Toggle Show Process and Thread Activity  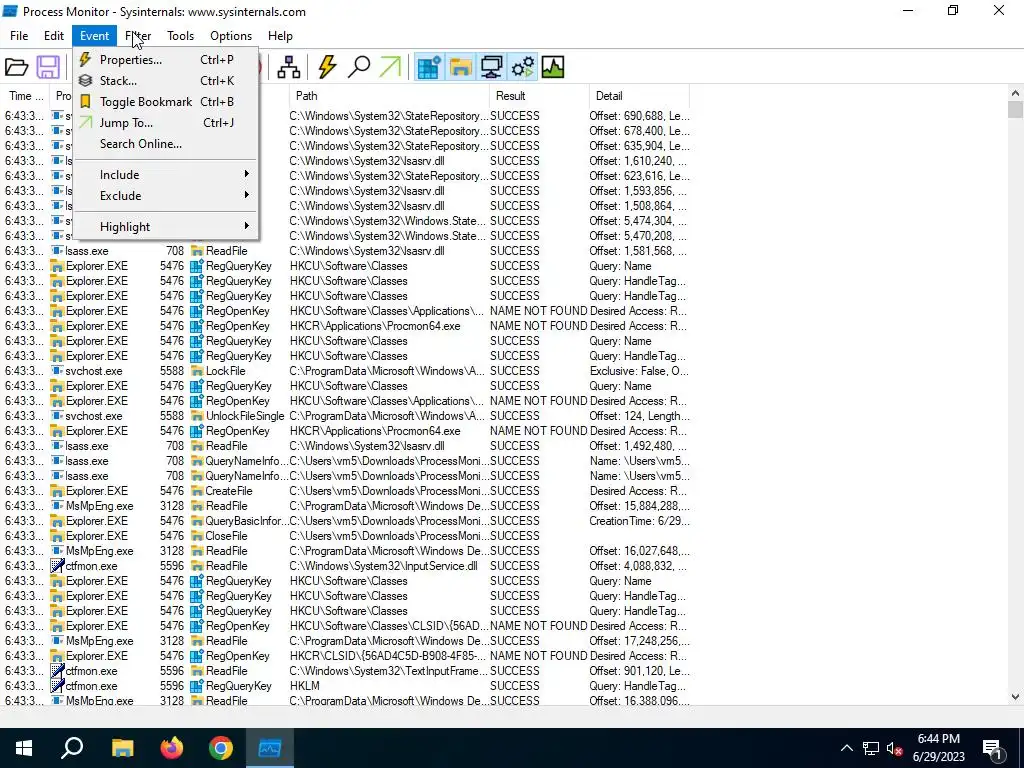[522, 67]
